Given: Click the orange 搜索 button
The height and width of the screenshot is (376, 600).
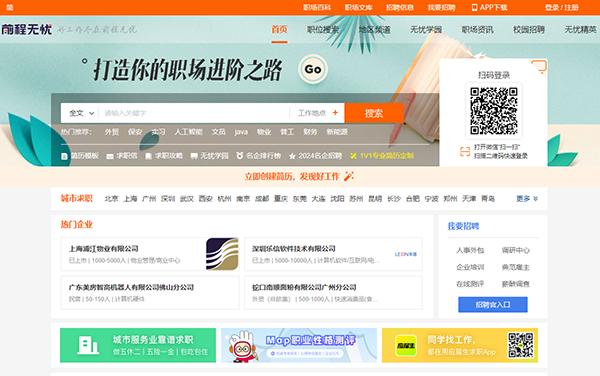Looking at the screenshot, I should point(374,113).
